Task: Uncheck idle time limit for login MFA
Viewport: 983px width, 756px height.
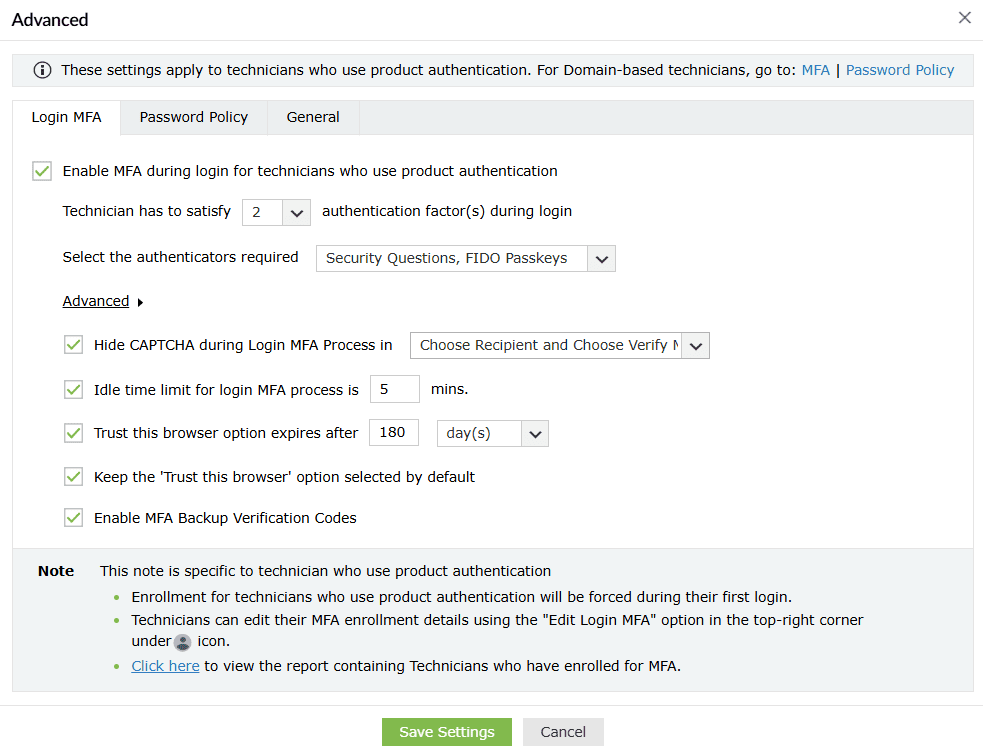Action: [73, 388]
